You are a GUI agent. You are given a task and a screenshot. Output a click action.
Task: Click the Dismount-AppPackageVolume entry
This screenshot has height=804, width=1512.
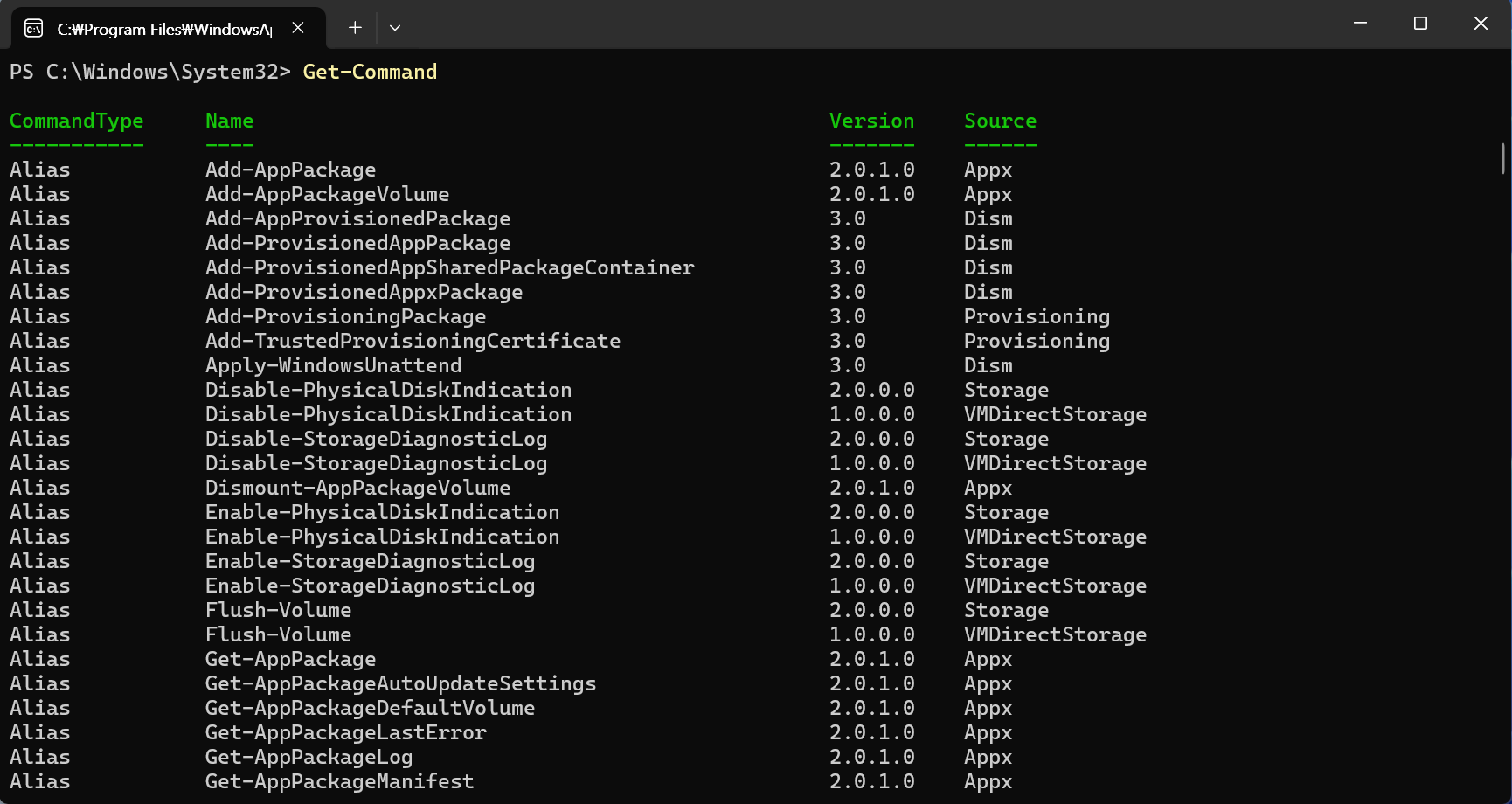coord(358,488)
